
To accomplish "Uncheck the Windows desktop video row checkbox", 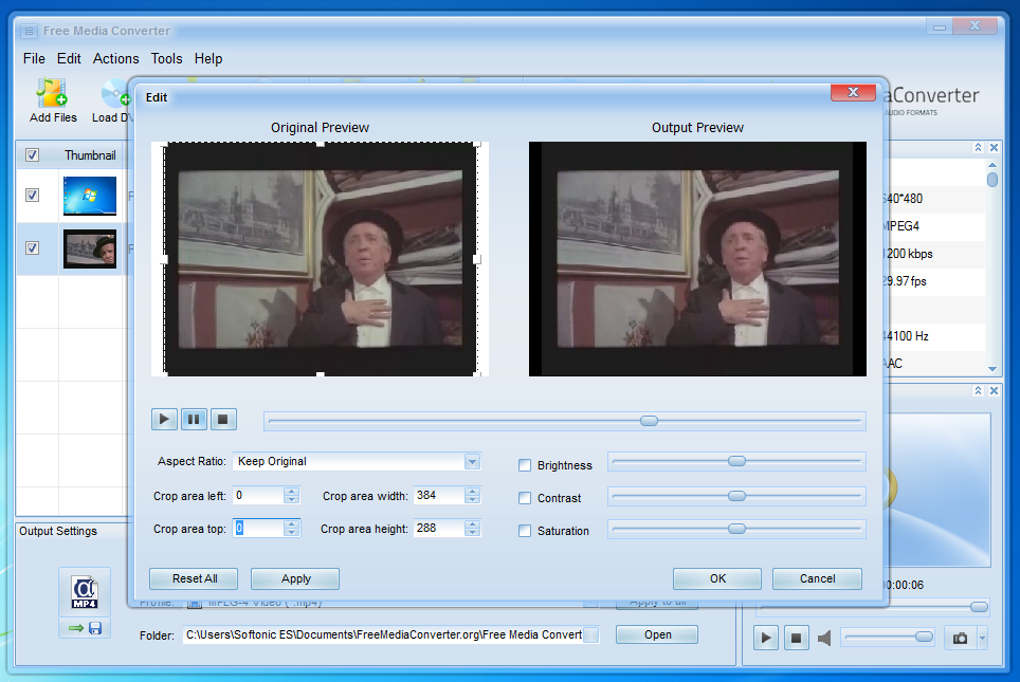I will click(x=32, y=195).
